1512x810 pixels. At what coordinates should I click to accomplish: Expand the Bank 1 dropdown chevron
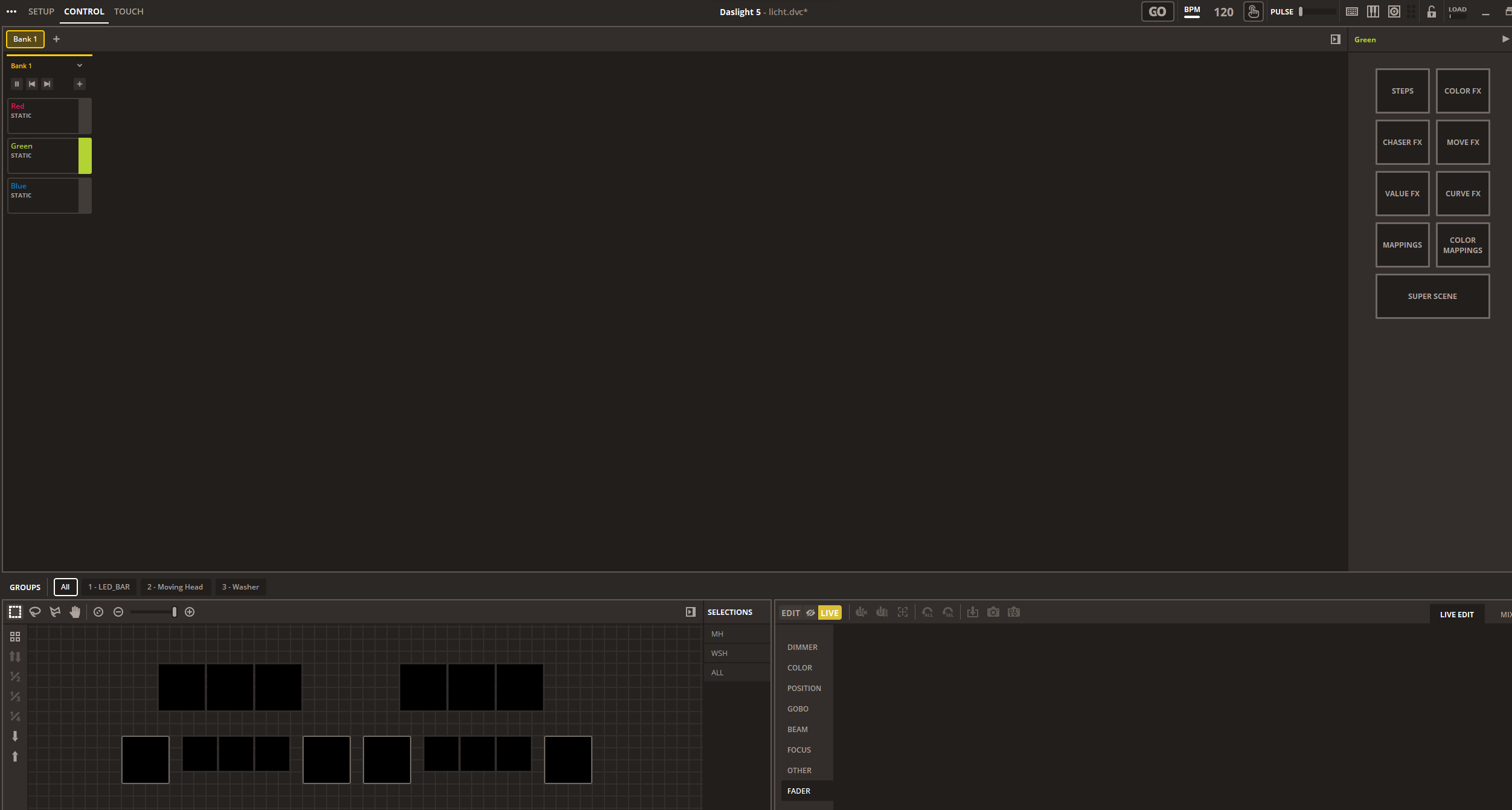tap(80, 65)
